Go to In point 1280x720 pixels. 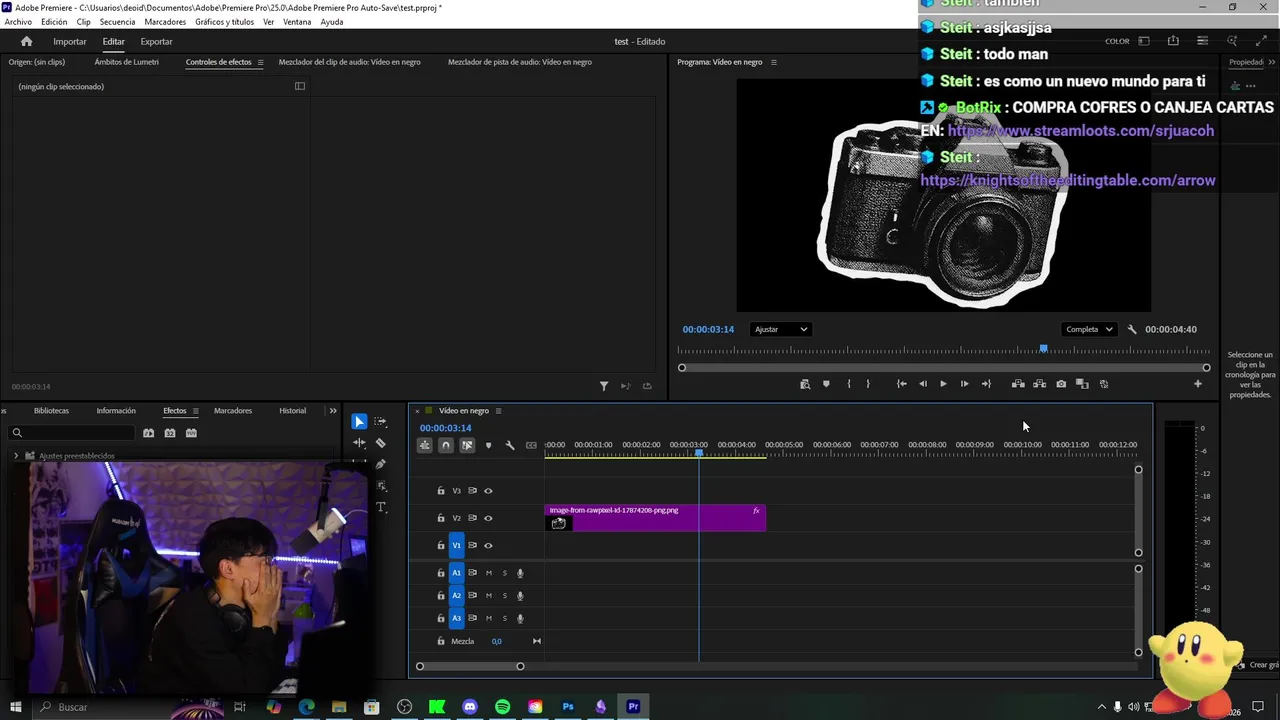click(x=901, y=384)
